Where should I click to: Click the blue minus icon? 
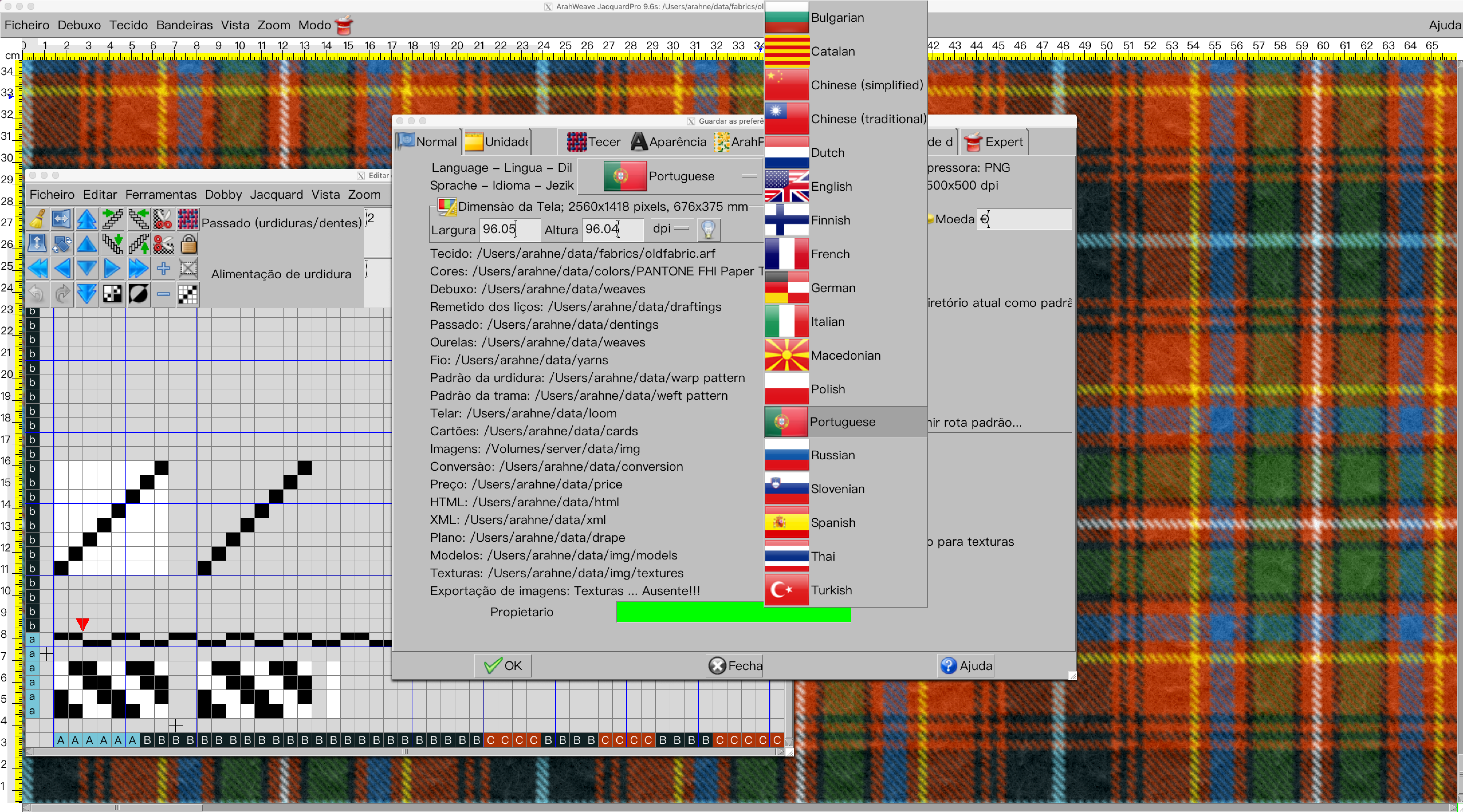point(163,293)
